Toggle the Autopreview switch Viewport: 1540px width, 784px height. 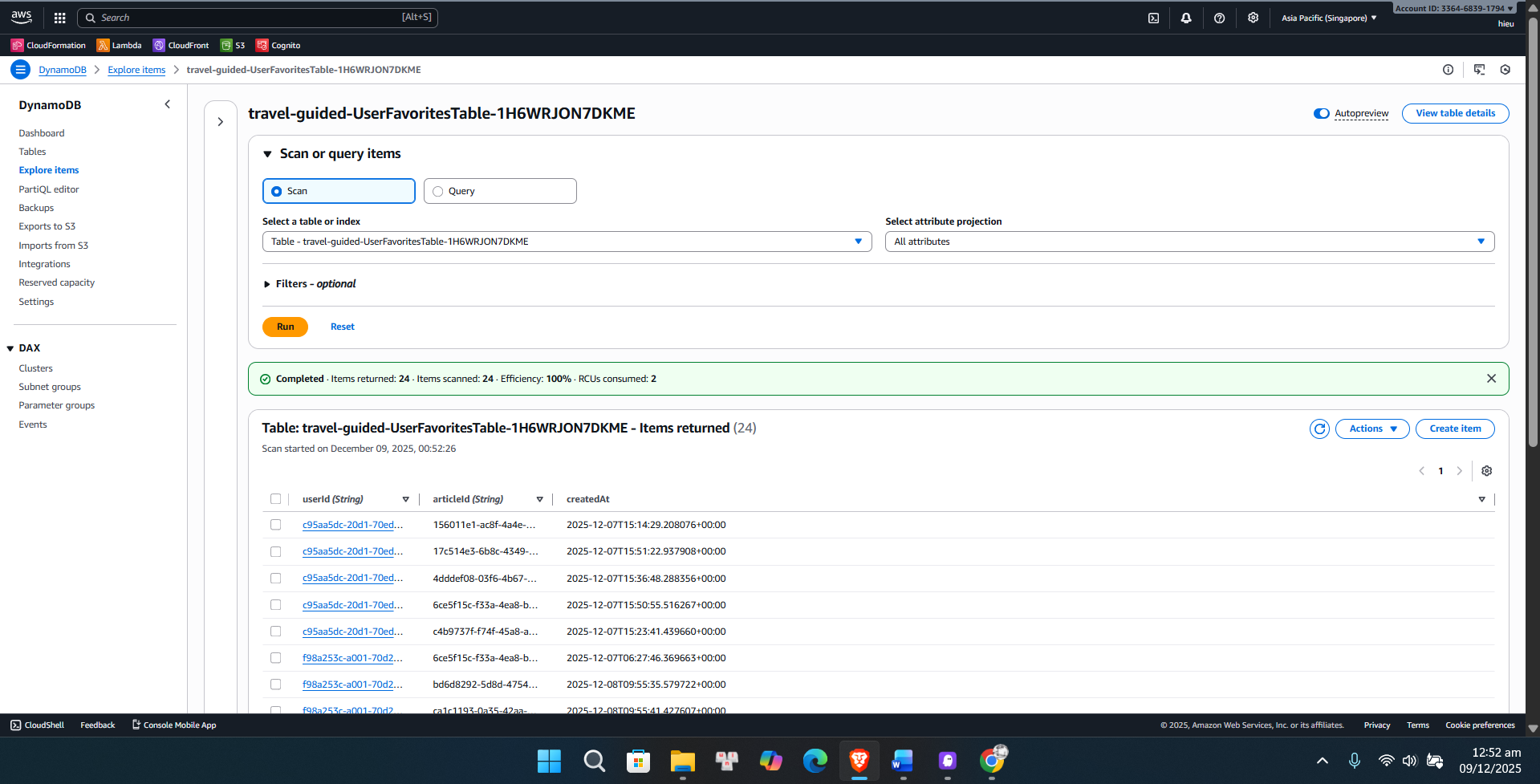coord(1321,113)
